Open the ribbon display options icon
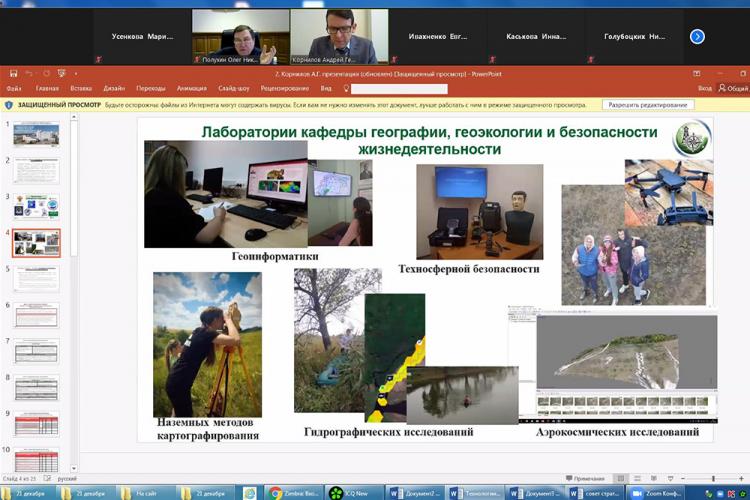750x500 pixels. coord(697,74)
